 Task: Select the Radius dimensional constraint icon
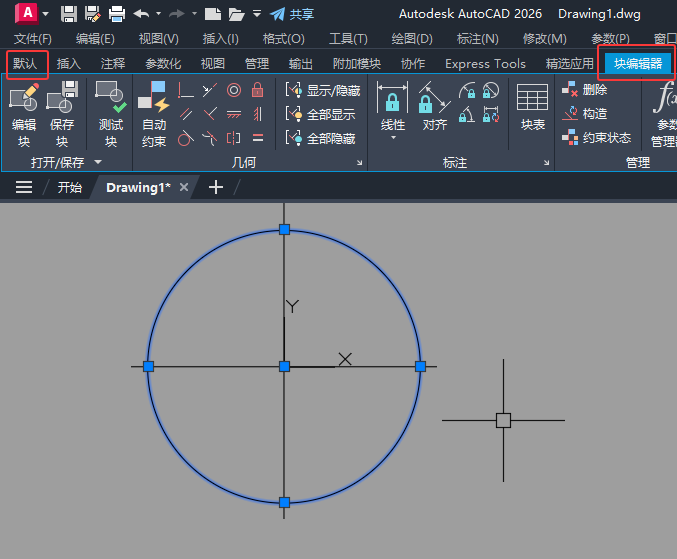pyautogui.click(x=467, y=90)
